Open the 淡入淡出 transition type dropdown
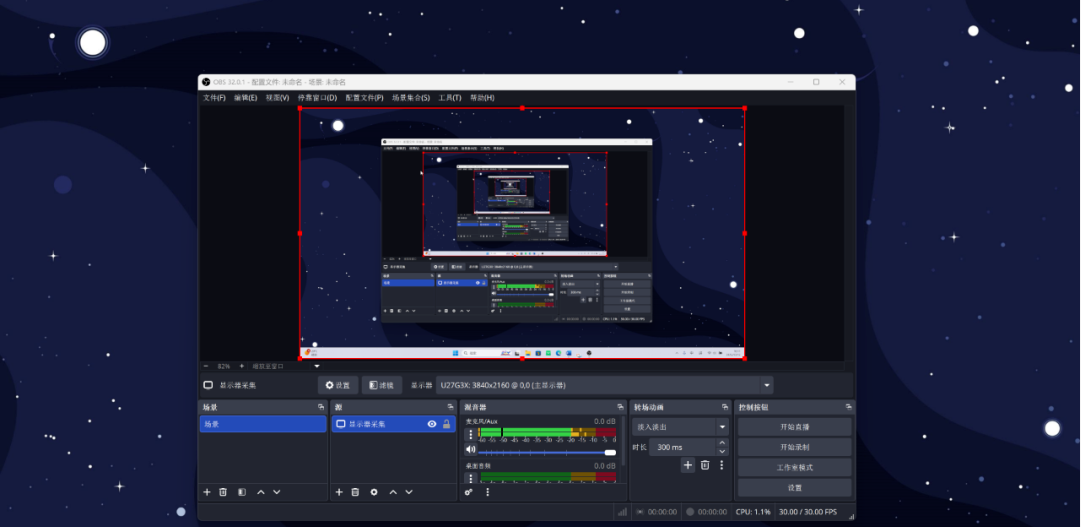1081x527 pixels. [680, 427]
